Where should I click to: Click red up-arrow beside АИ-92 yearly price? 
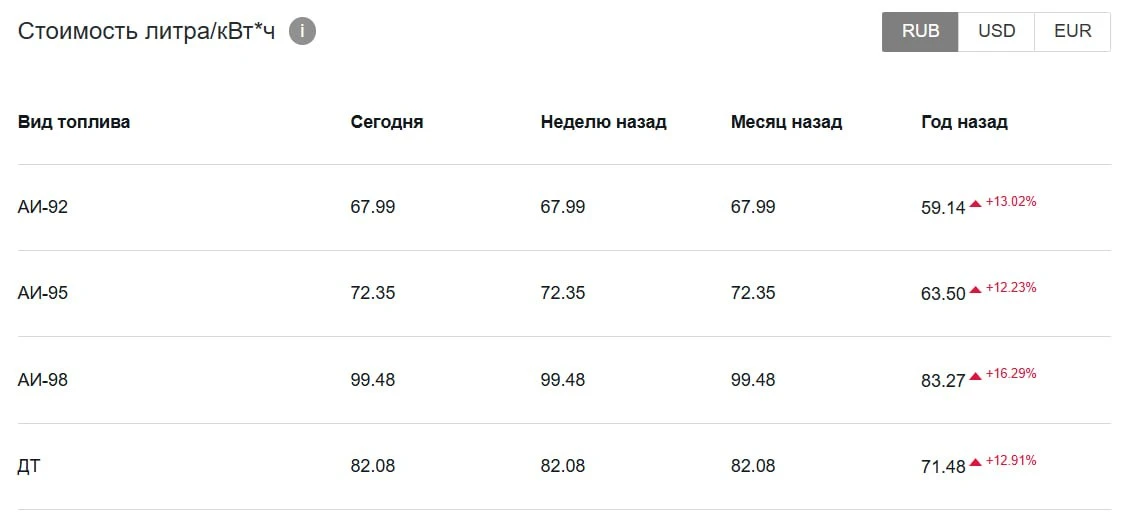click(975, 204)
